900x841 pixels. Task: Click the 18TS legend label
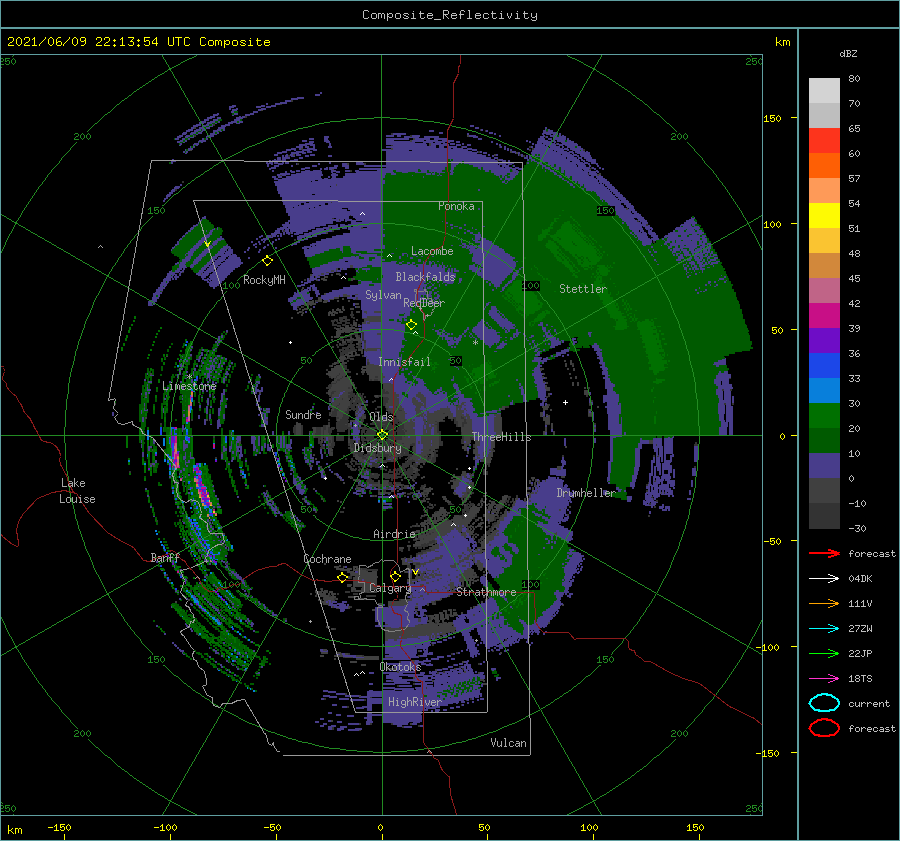click(x=860, y=679)
